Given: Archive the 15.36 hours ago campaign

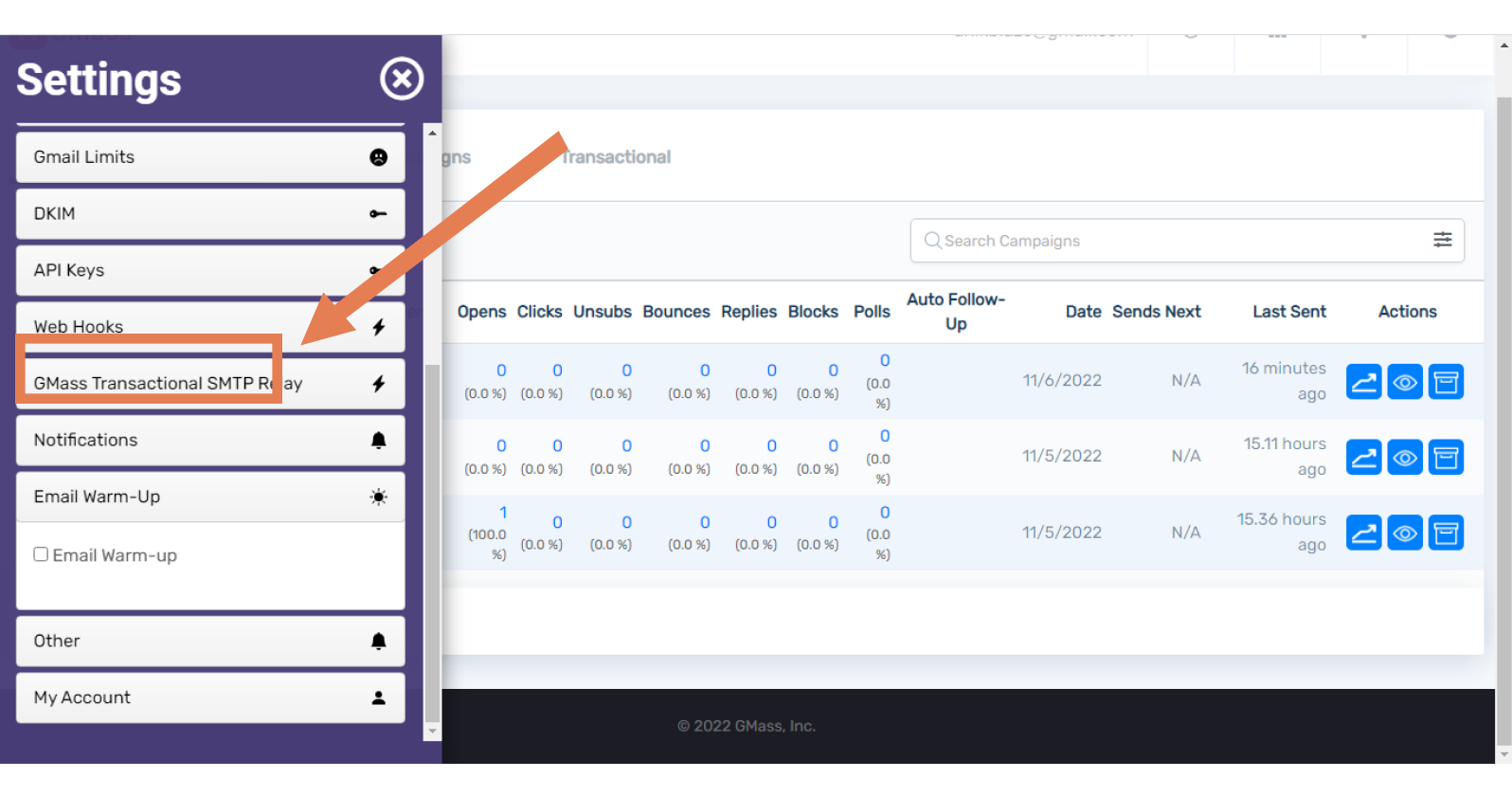Looking at the screenshot, I should (1446, 533).
